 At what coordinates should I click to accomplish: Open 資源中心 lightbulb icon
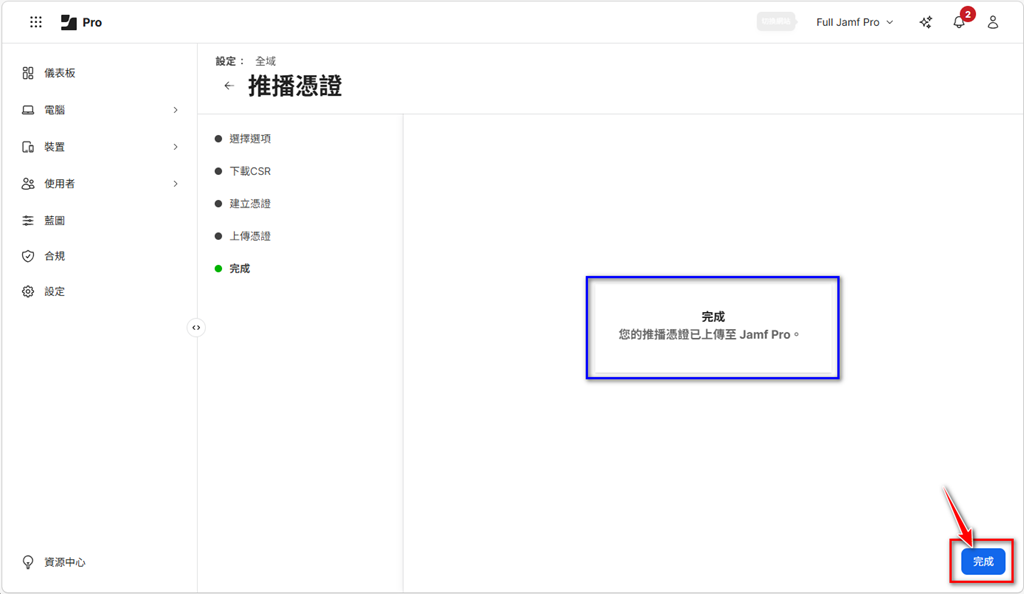click(x=28, y=562)
